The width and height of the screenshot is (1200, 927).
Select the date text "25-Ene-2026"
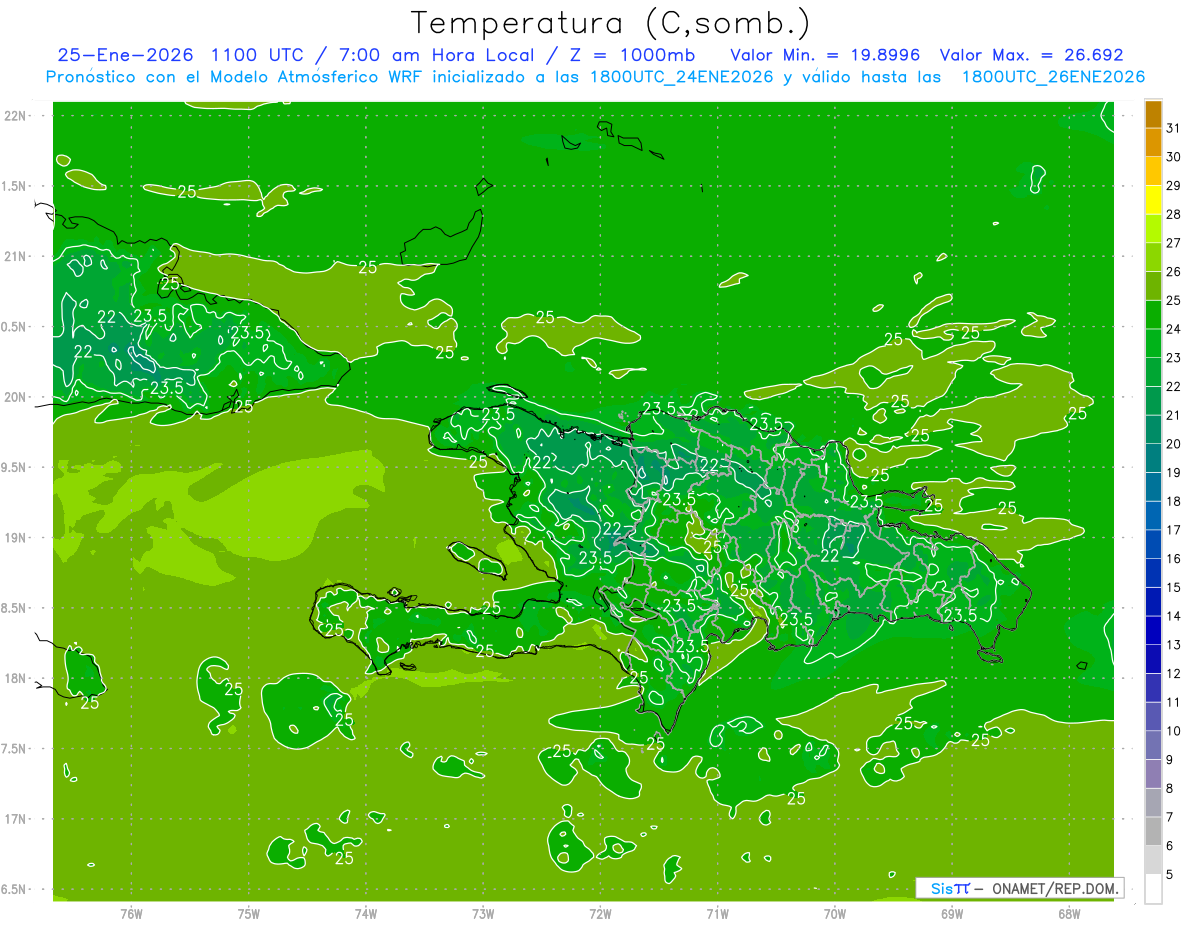126,56
